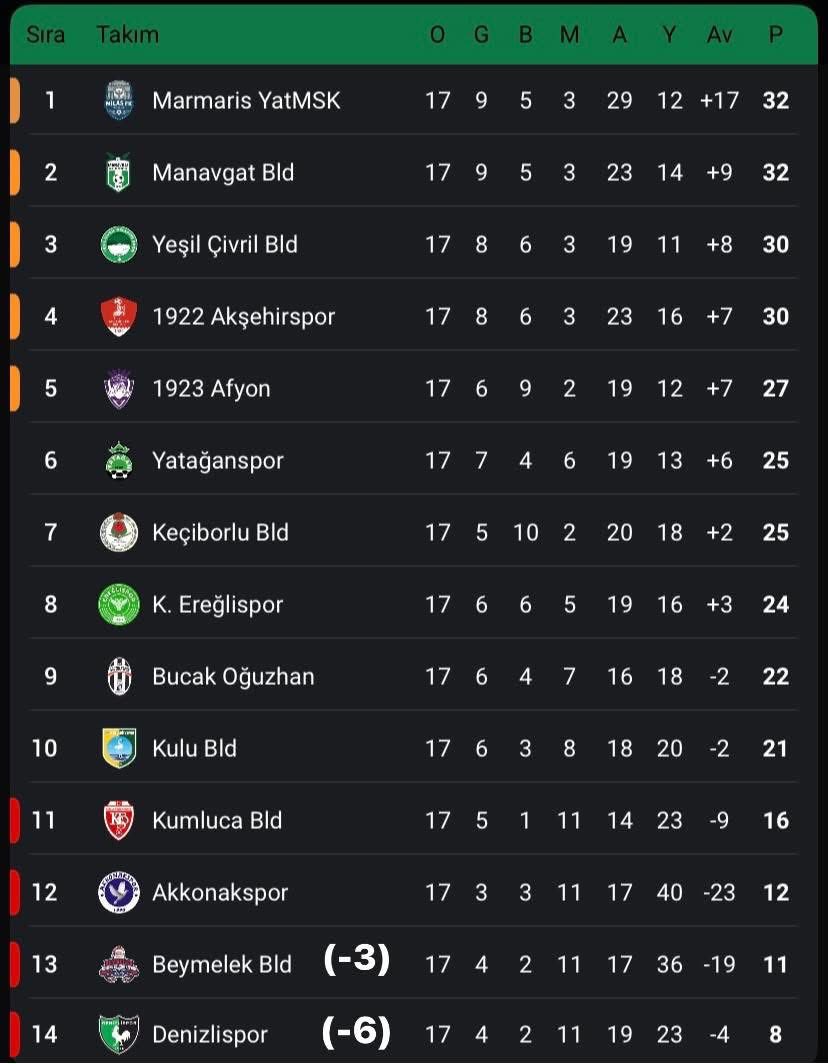Select the Denizlispor rooster logo
This screenshot has height=1064, width=828.
(x=119, y=1034)
